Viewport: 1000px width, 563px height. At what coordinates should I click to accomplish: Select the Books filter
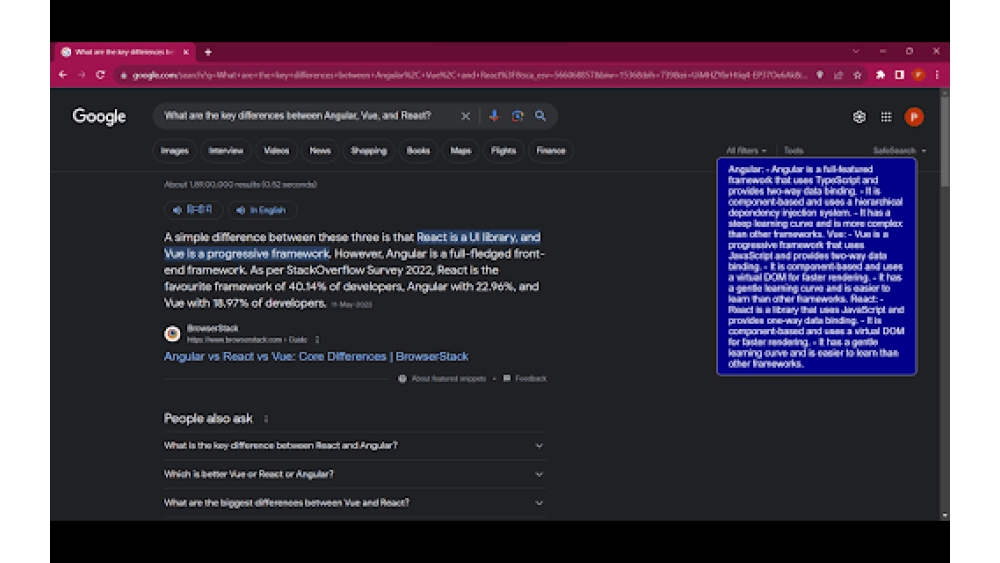[418, 151]
